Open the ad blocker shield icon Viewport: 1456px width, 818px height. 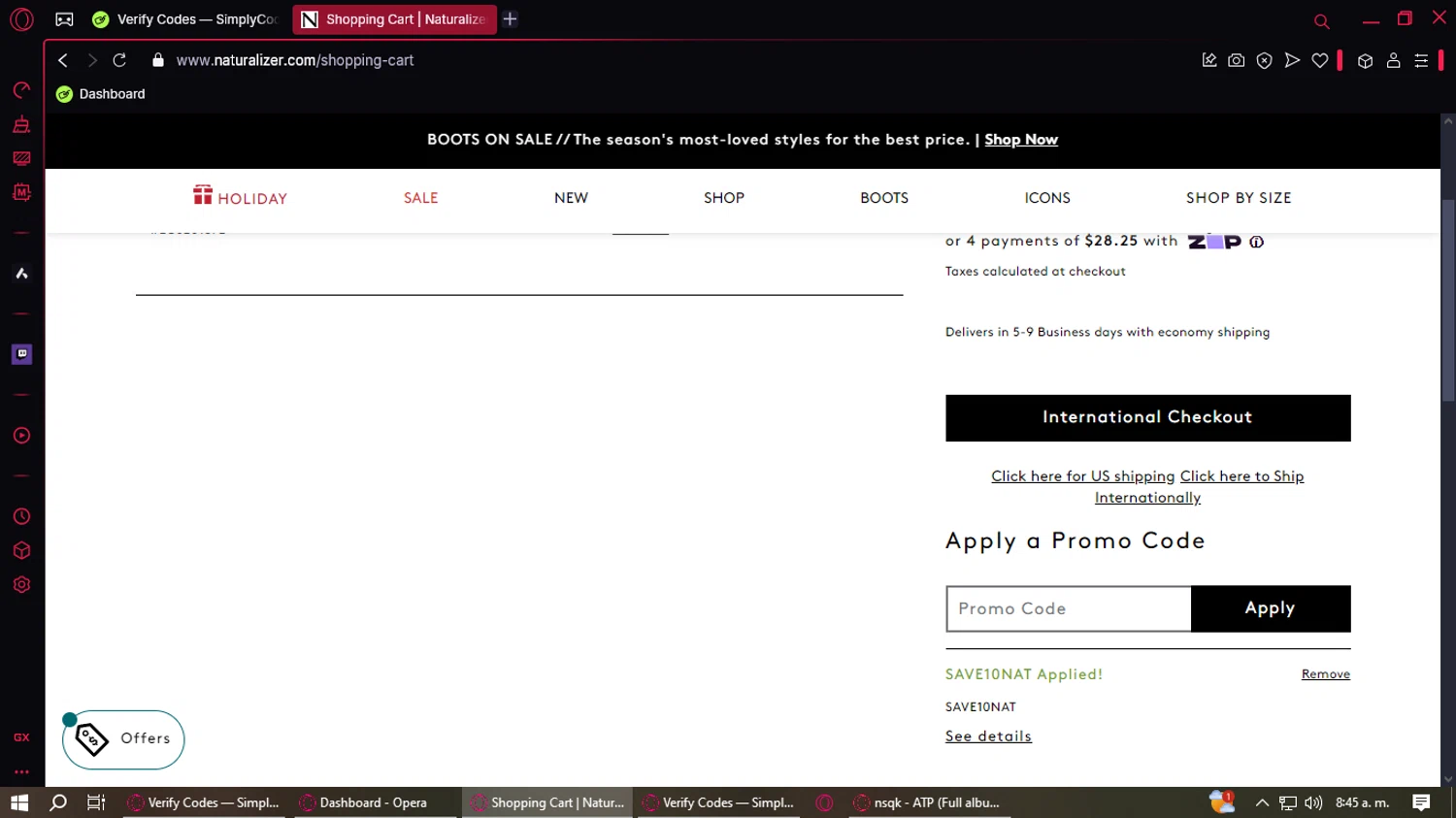pyautogui.click(x=1264, y=60)
